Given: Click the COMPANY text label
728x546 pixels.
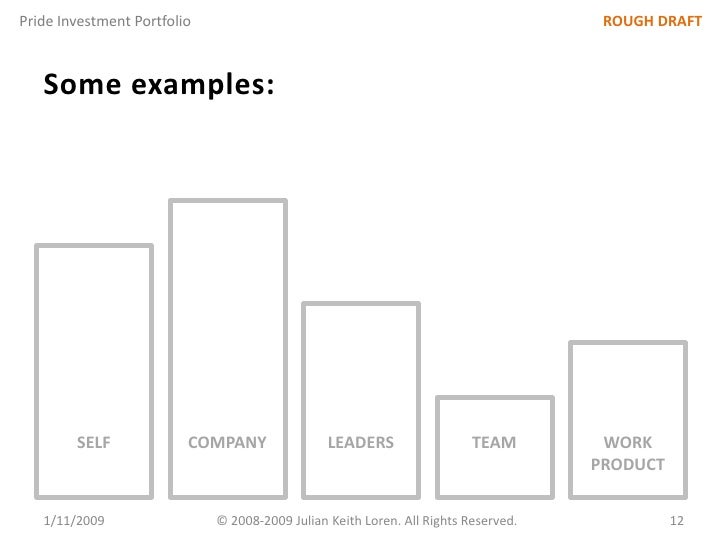Looking at the screenshot, I should [227, 442].
